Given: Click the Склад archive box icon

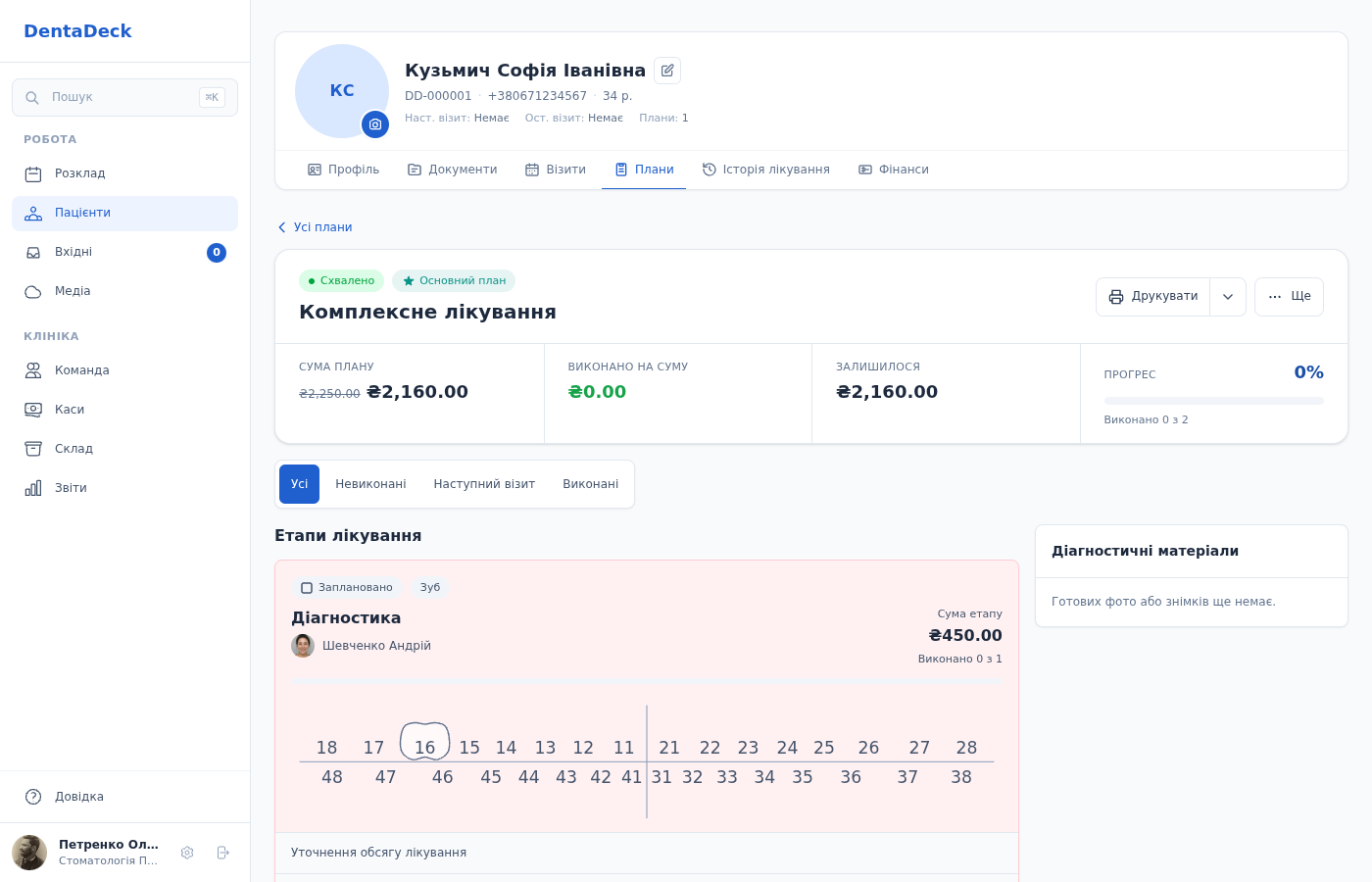Looking at the screenshot, I should (33, 449).
